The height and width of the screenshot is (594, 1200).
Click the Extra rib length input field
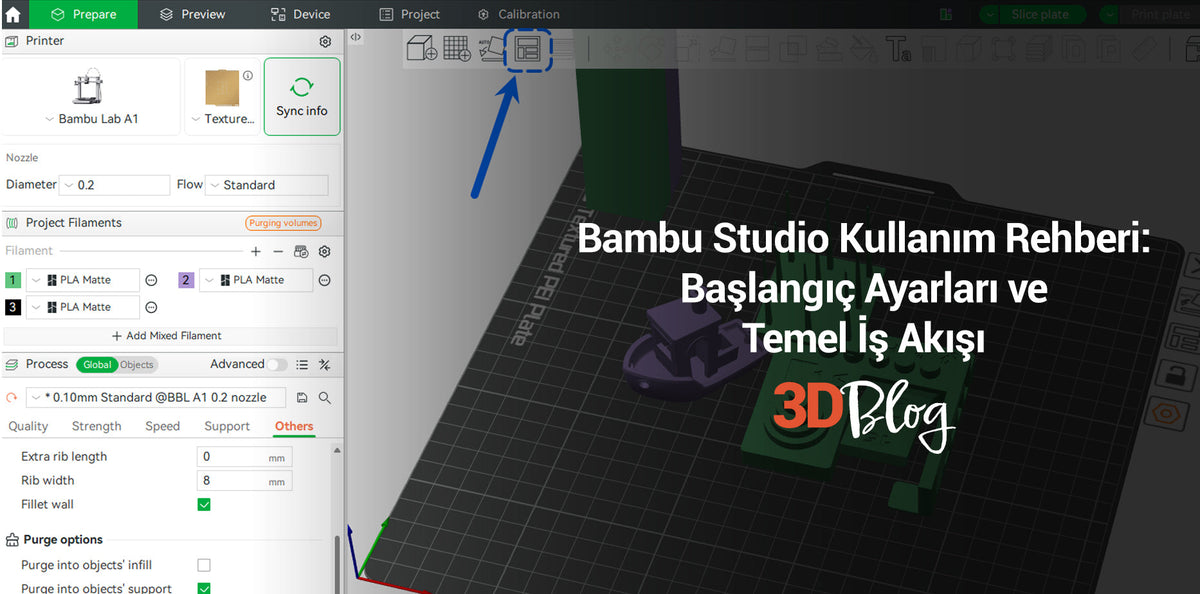[244, 457]
